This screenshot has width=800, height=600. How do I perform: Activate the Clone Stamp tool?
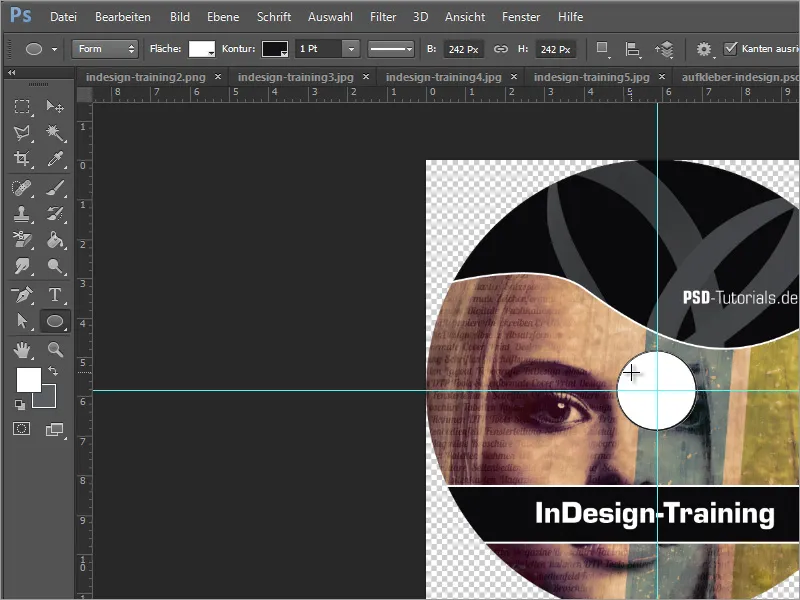tap(22, 213)
